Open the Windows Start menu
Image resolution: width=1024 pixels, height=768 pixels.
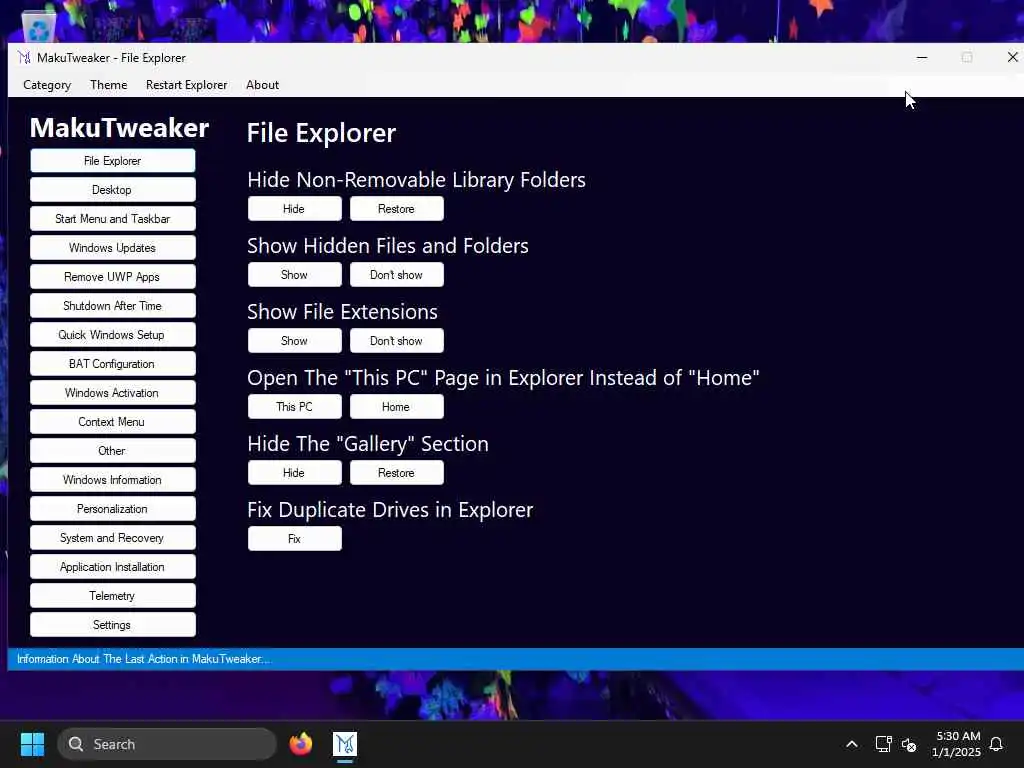pyautogui.click(x=32, y=744)
